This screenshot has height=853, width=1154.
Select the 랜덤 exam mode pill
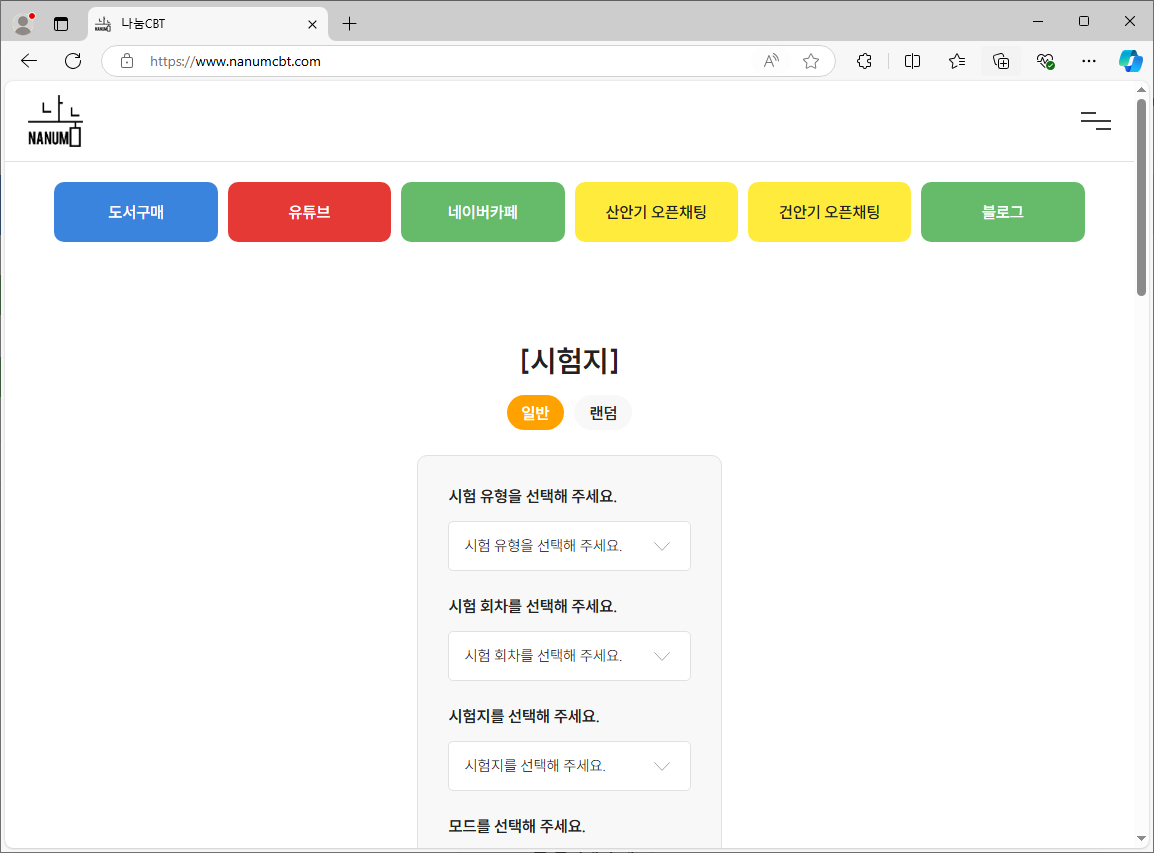click(602, 412)
